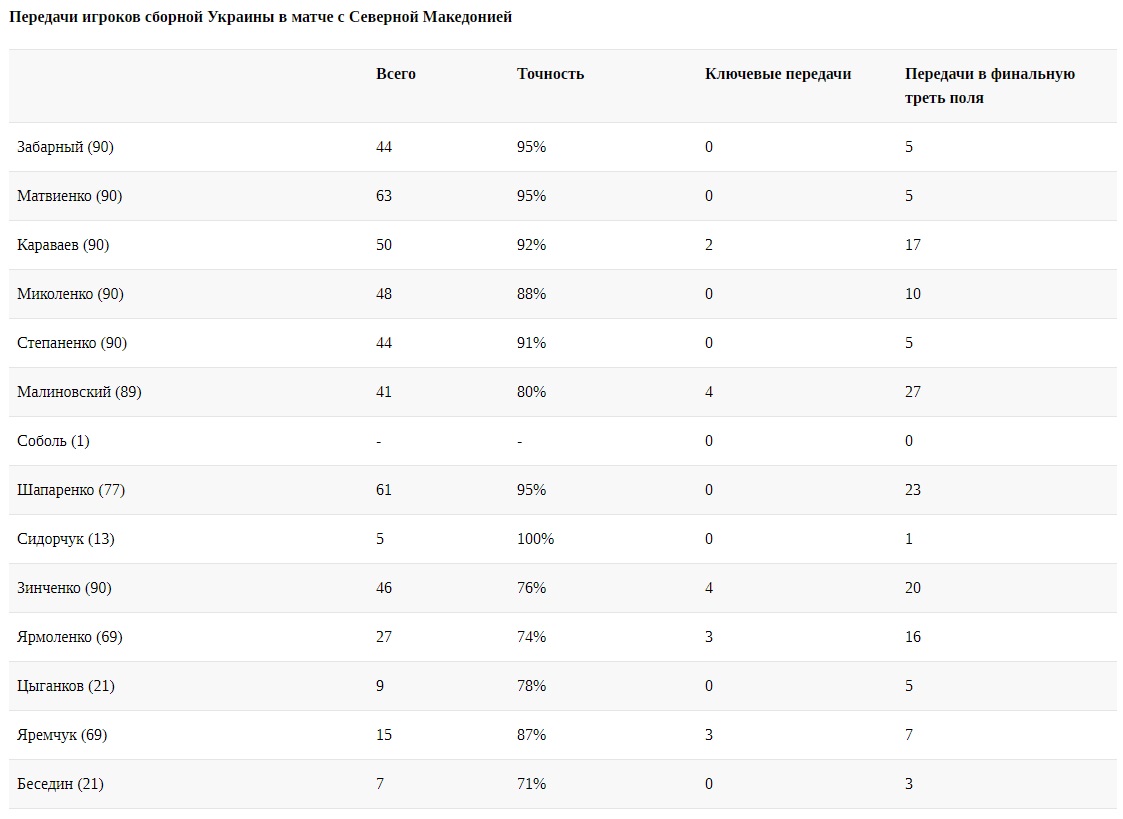Select the Караваев (90) row label
The height and width of the screenshot is (819, 1123).
coord(63,245)
